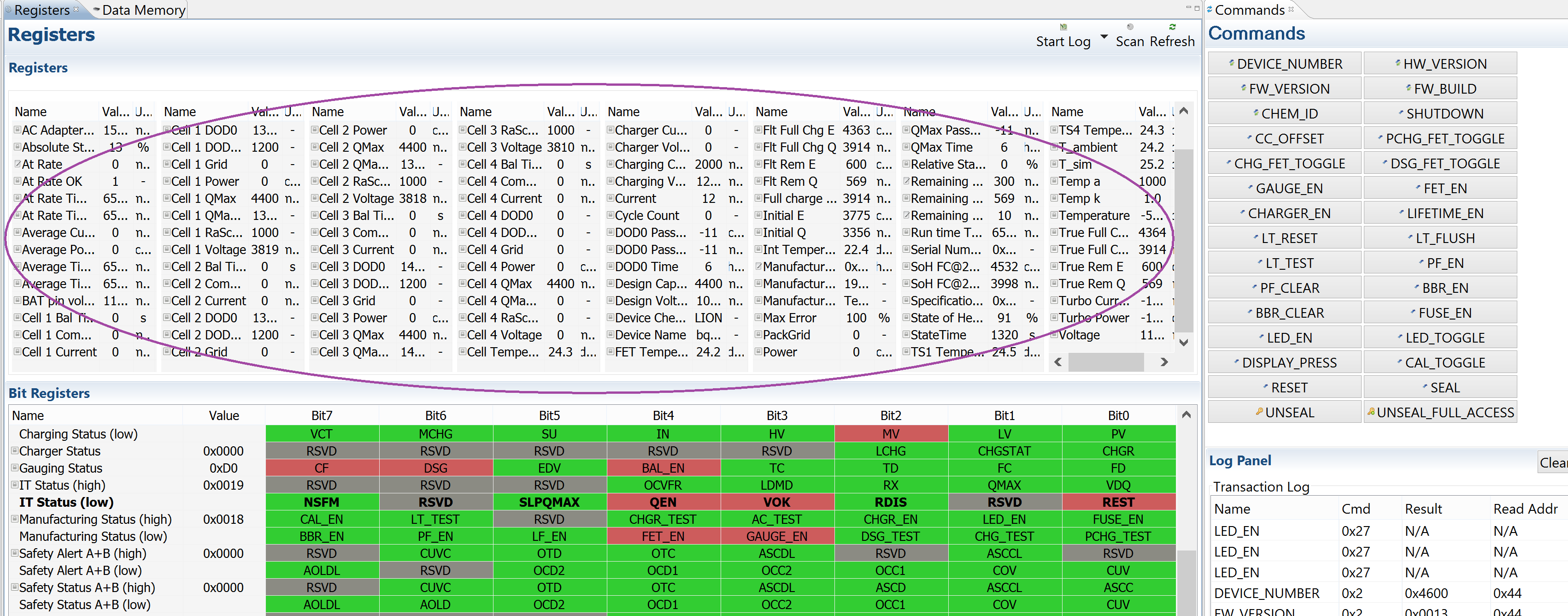Click the Refresh toolbar icon
Image resolution: width=1568 pixels, height=616 pixels.
(x=1172, y=27)
